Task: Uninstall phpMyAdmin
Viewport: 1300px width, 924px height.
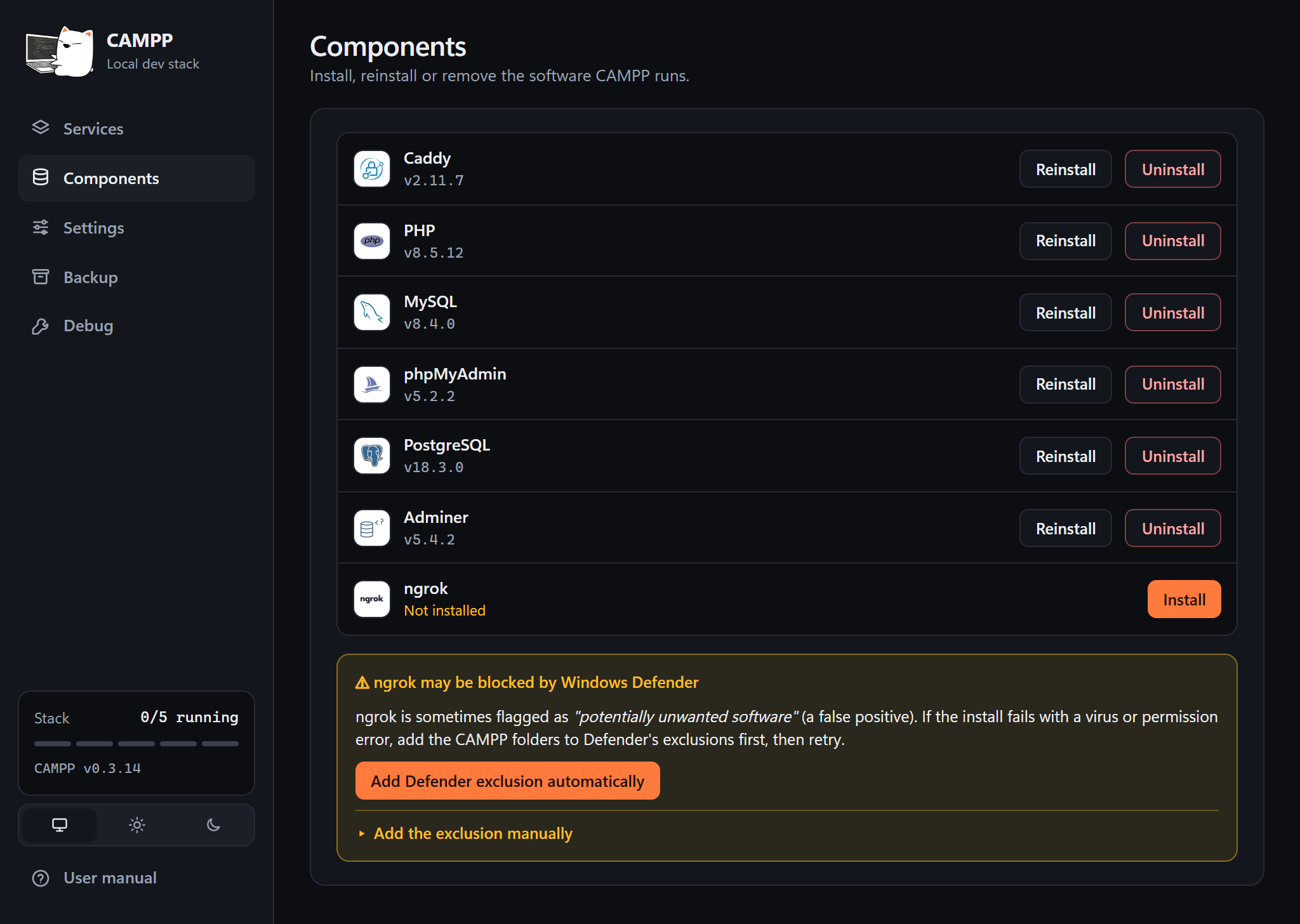Action: pyautogui.click(x=1173, y=385)
